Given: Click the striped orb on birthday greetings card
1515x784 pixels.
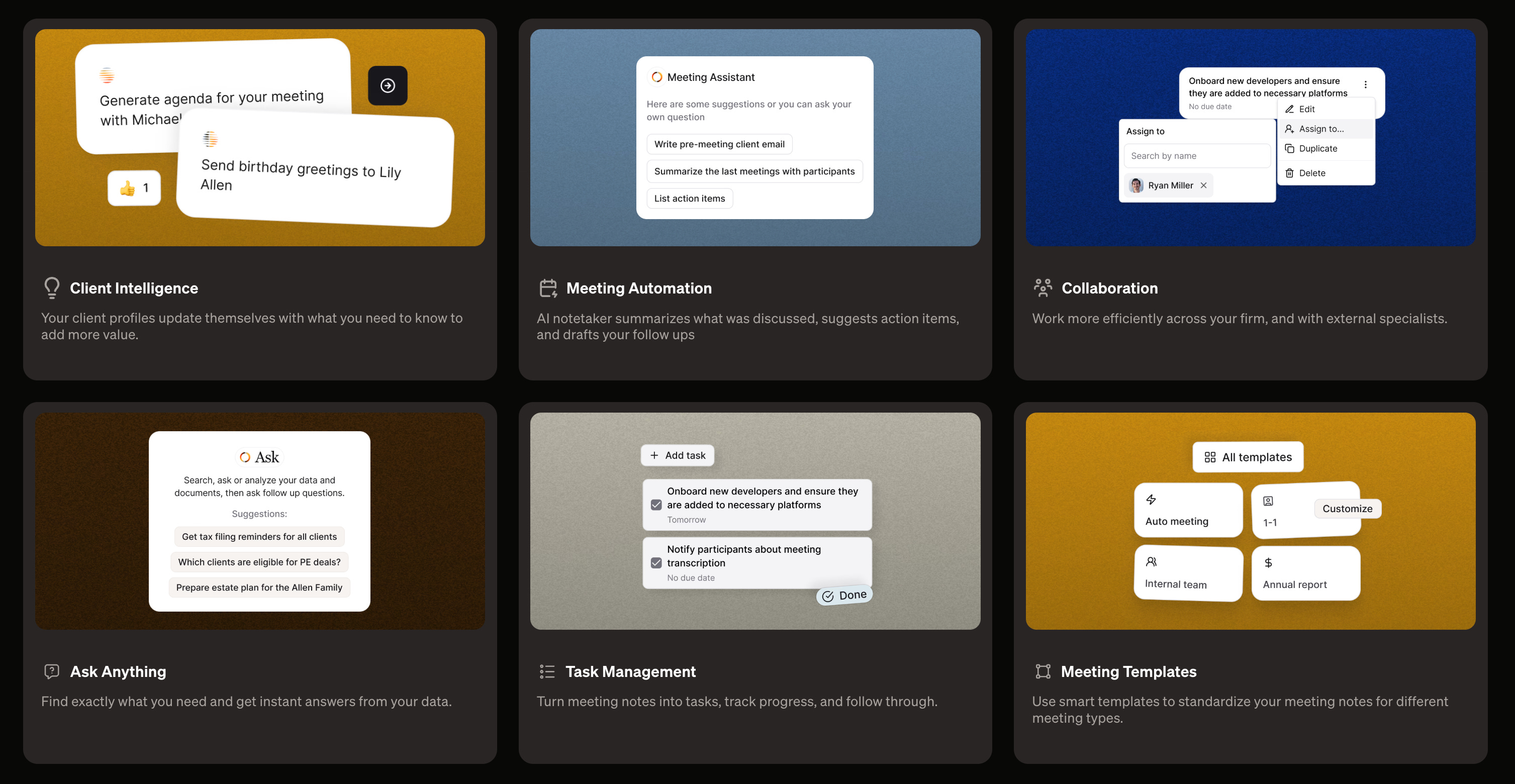Looking at the screenshot, I should (210, 139).
